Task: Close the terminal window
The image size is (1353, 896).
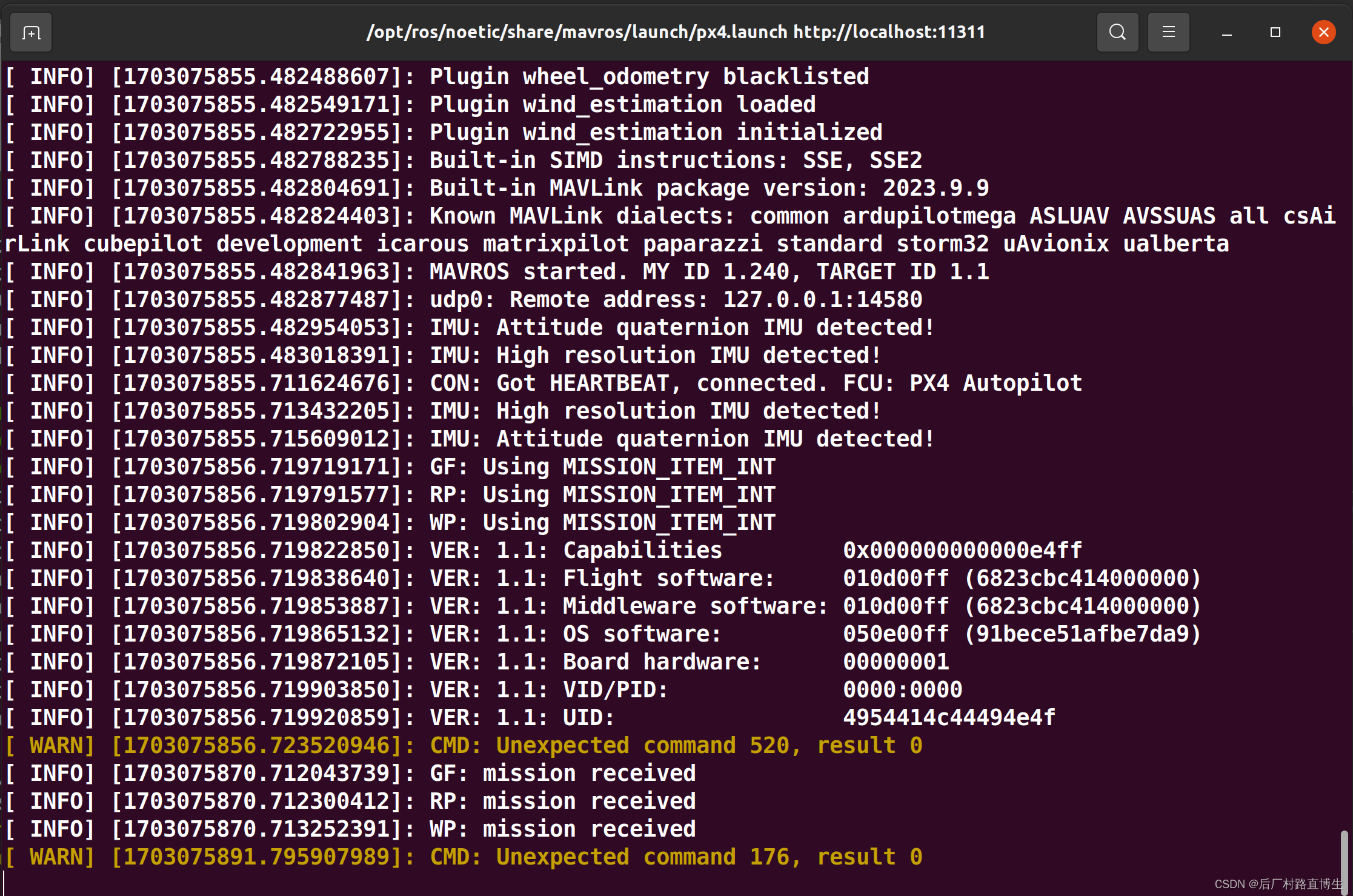Action: [x=1324, y=32]
